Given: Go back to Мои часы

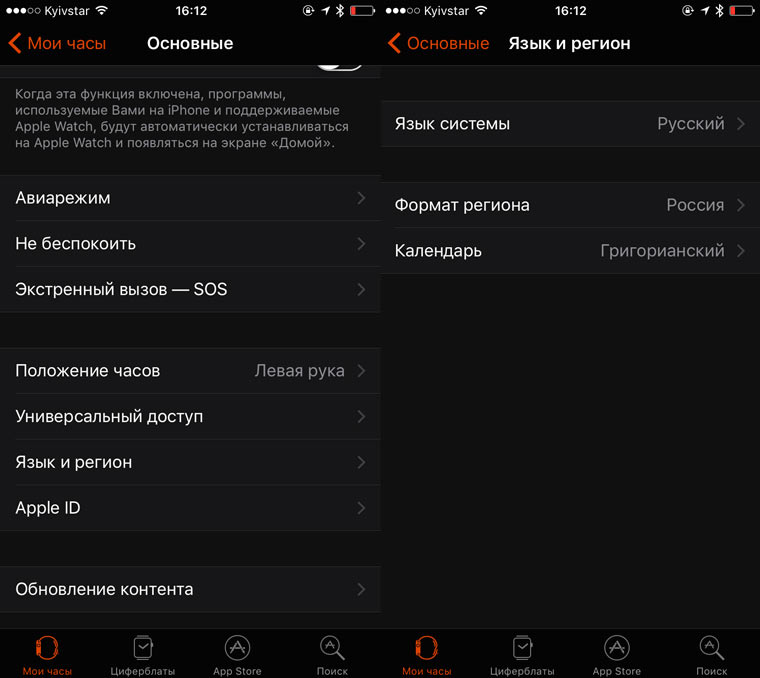Looking at the screenshot, I should [57, 43].
